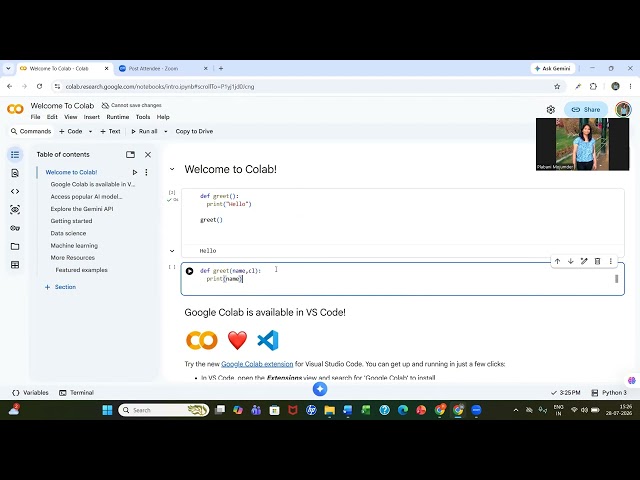Viewport: 640px width, 480px height.
Task: Open Secrets key icon in sidebar
Action: coord(15,228)
